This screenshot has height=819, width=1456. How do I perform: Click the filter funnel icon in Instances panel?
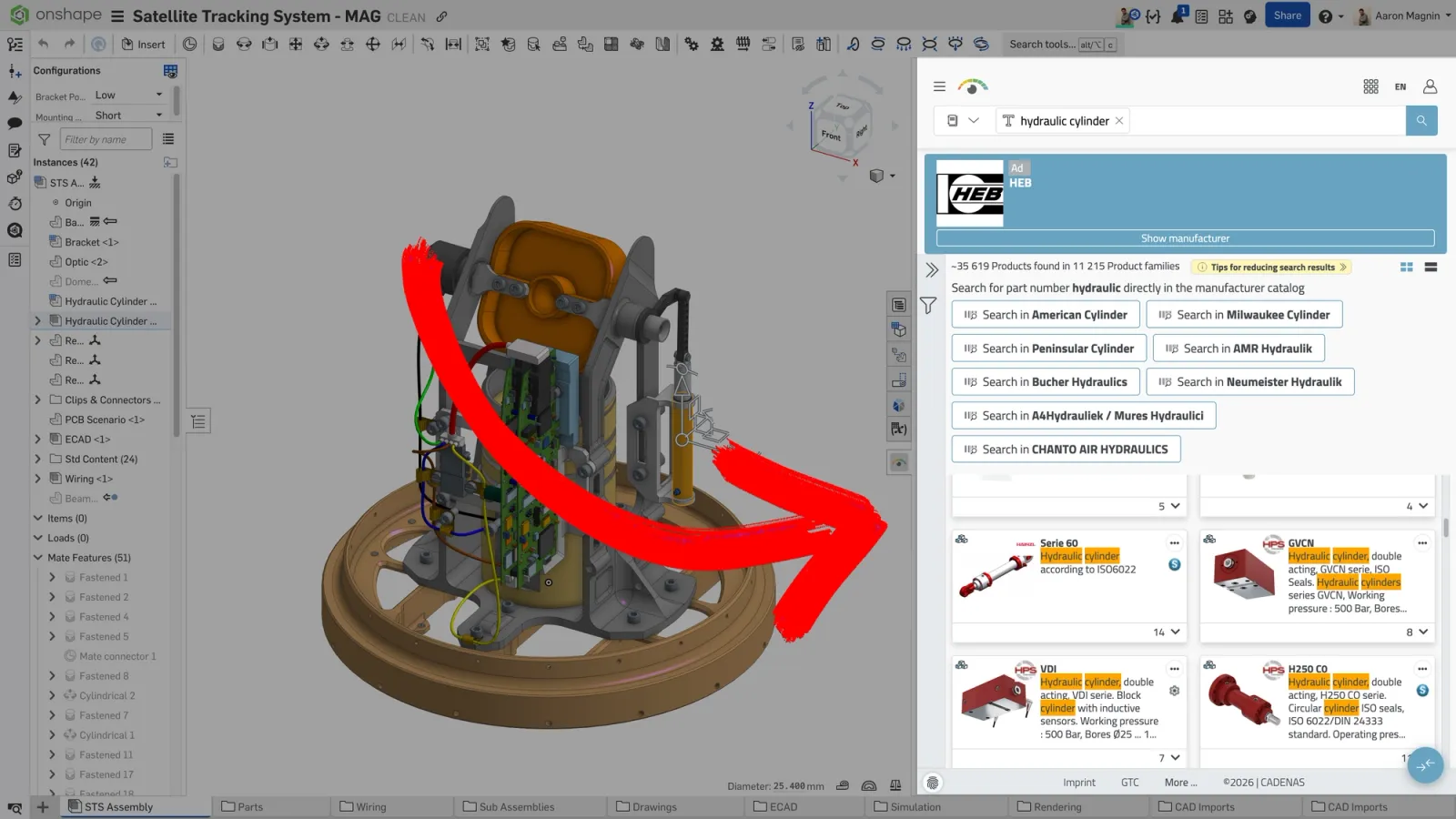[44, 139]
